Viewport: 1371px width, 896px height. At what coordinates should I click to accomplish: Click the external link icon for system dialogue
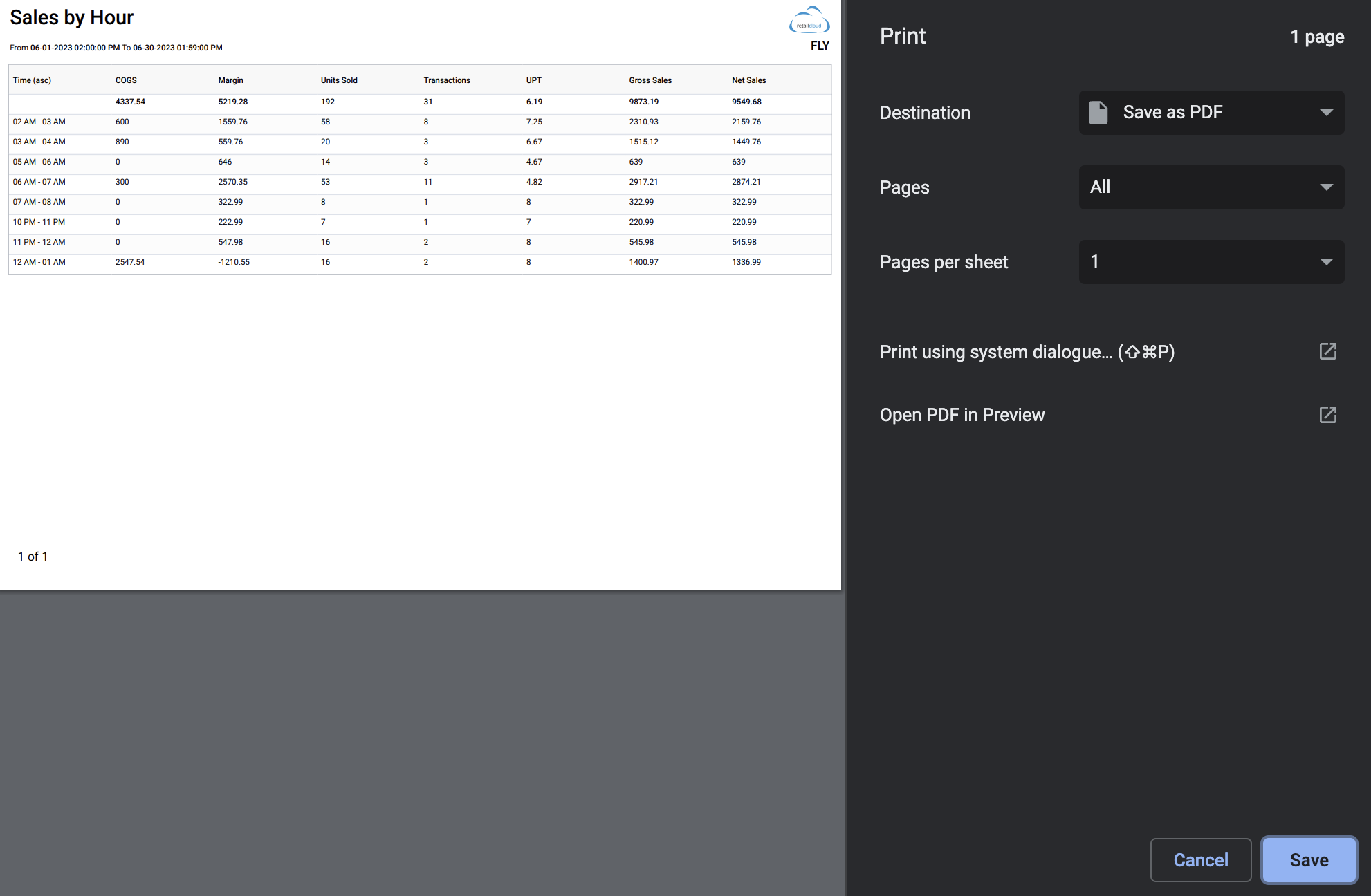coord(1328,351)
